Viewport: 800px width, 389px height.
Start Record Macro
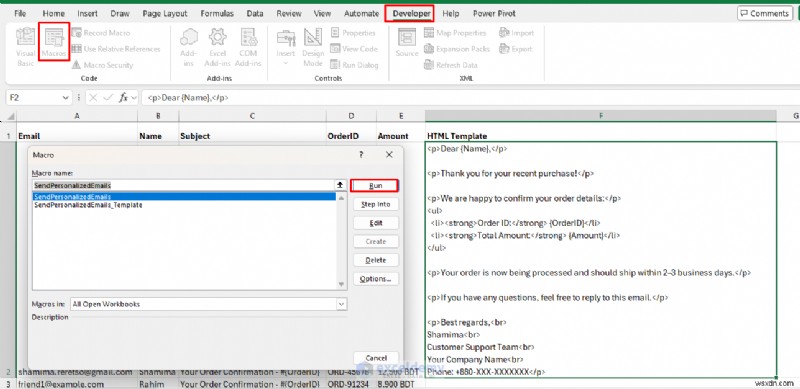coord(101,33)
